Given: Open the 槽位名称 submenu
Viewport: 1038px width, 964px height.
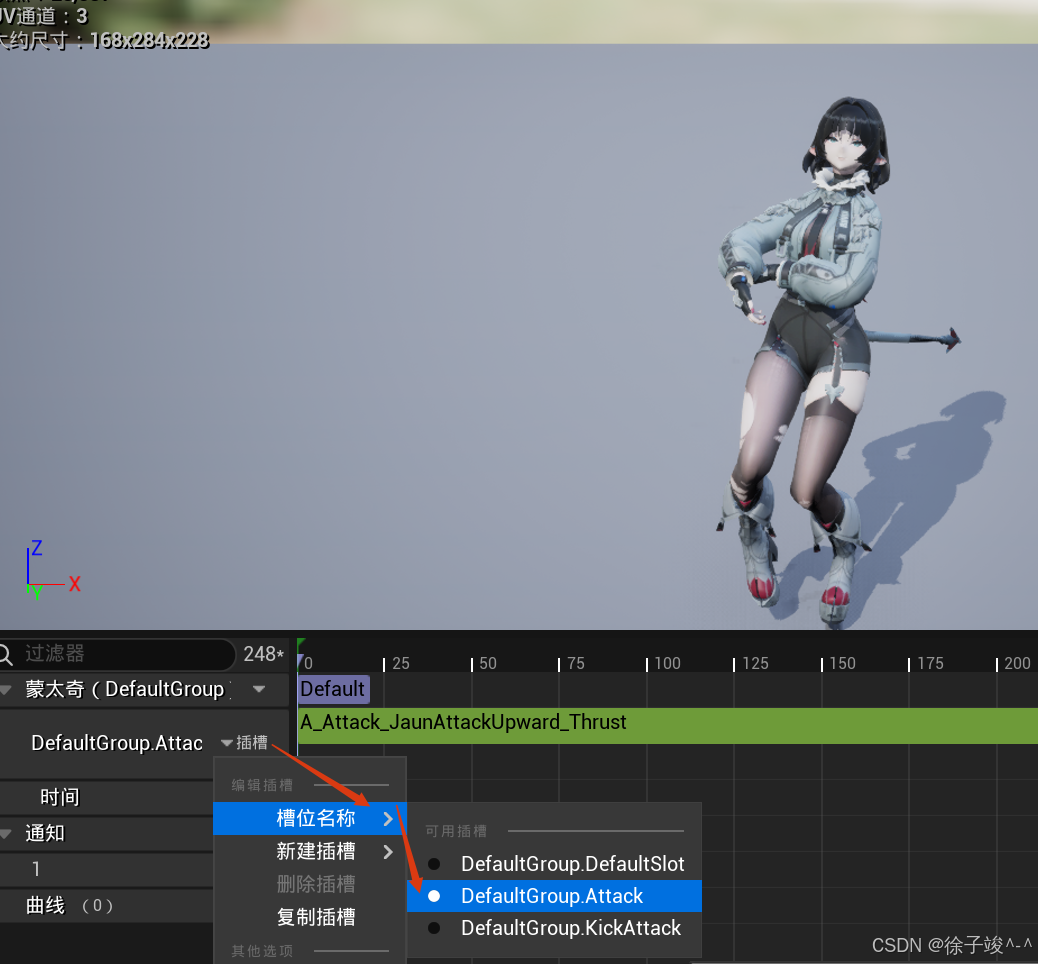Looking at the screenshot, I should pos(309,818).
